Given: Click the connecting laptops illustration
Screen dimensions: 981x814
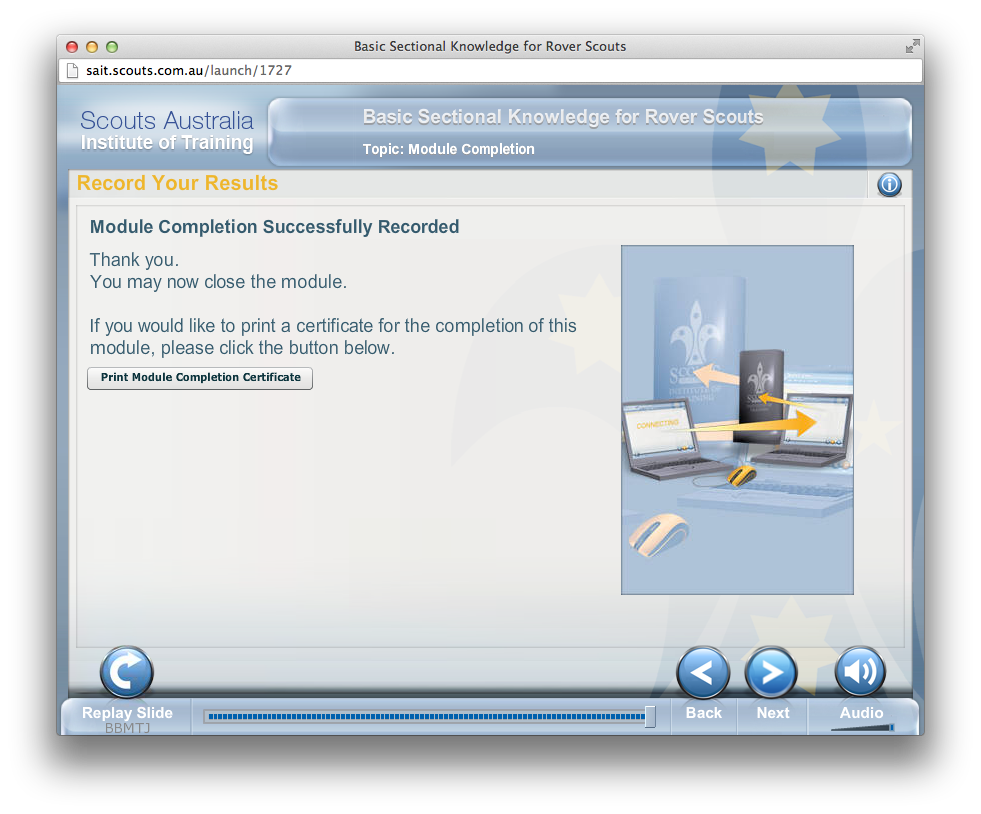Looking at the screenshot, I should point(737,420).
